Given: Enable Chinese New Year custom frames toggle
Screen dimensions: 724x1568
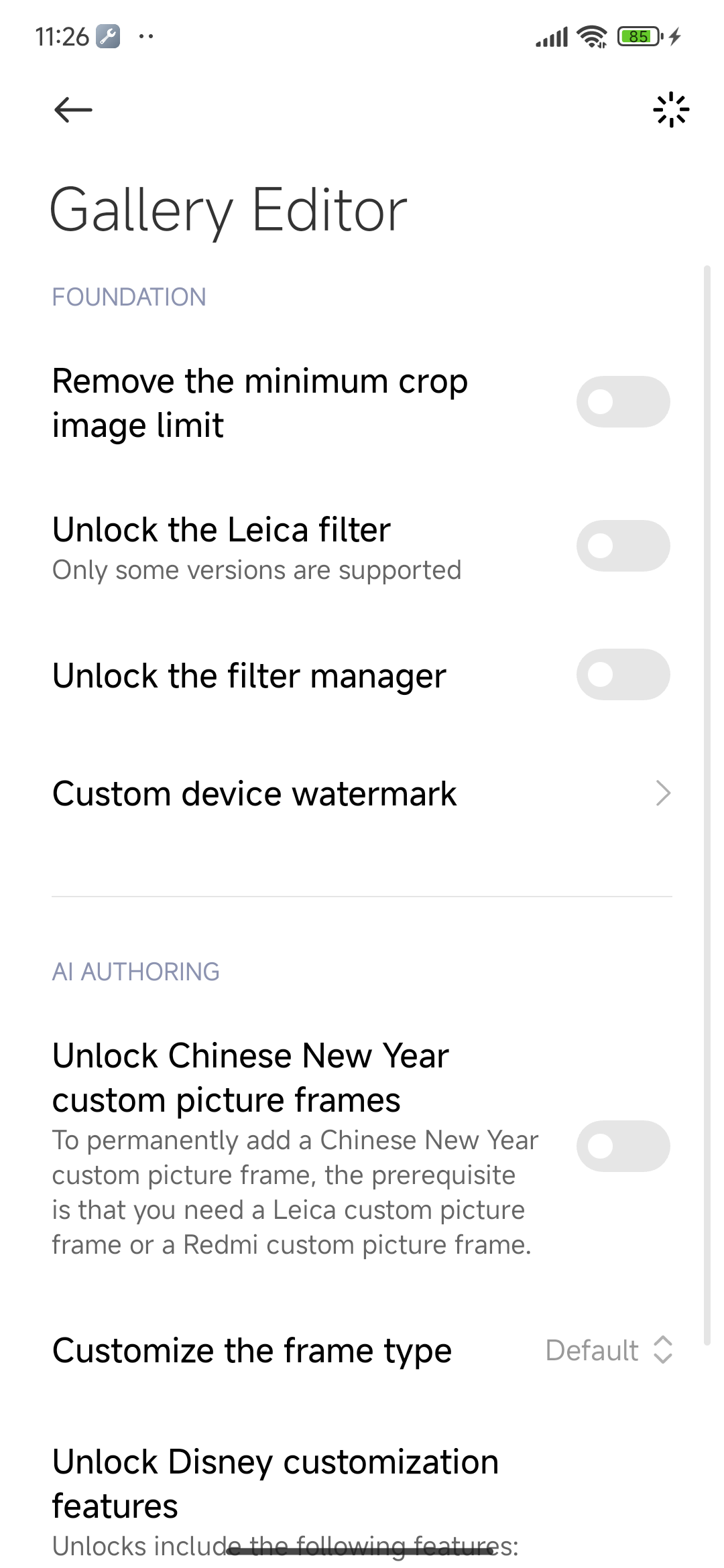Looking at the screenshot, I should point(623,1147).
